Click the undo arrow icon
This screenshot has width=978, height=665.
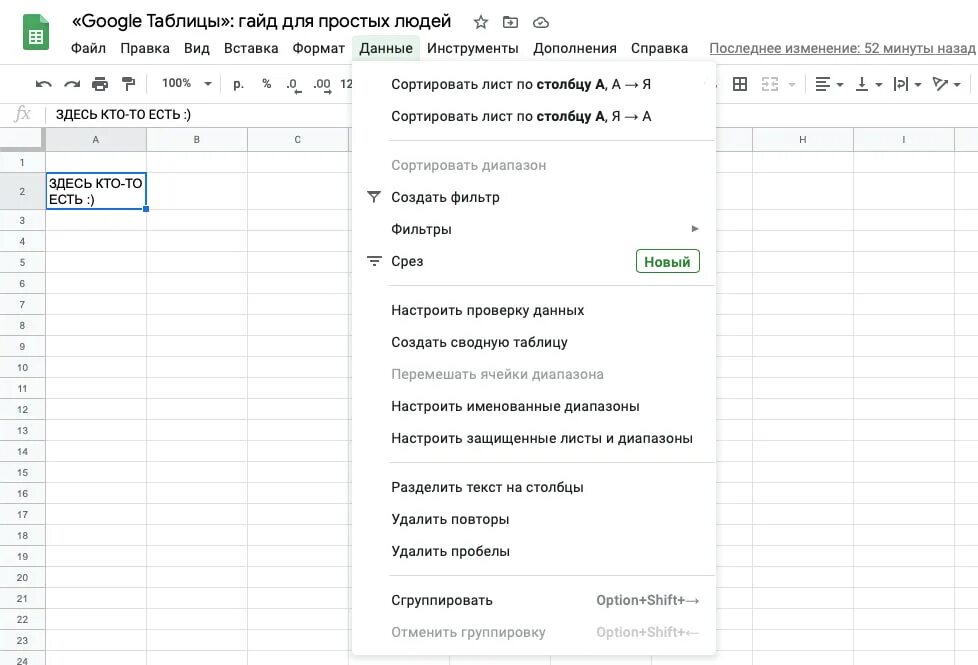43,84
